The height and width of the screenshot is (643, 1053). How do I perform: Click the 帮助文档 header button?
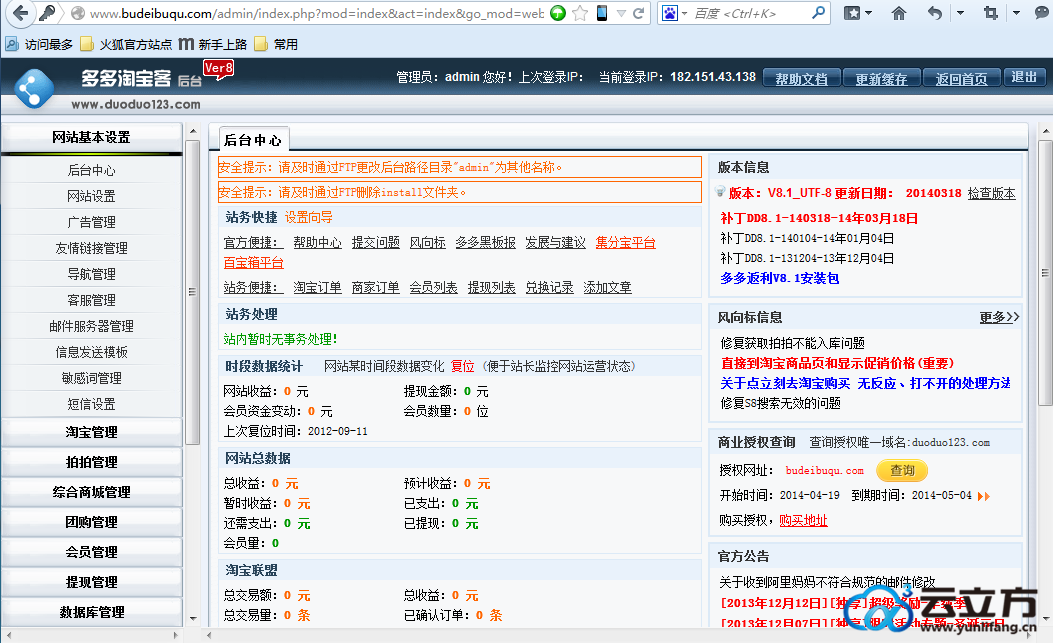pyautogui.click(x=802, y=79)
